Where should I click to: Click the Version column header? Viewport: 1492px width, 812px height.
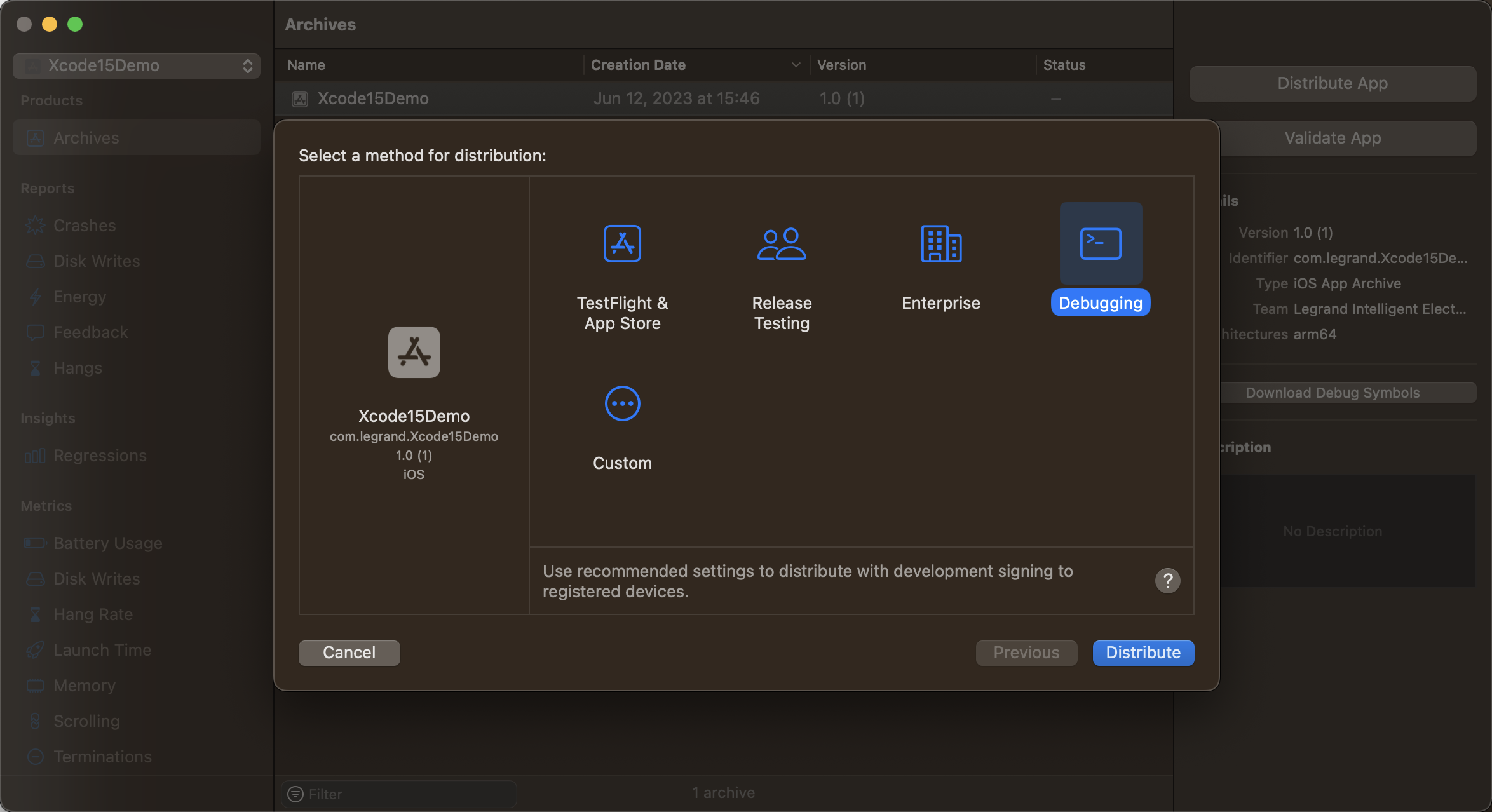pos(841,65)
